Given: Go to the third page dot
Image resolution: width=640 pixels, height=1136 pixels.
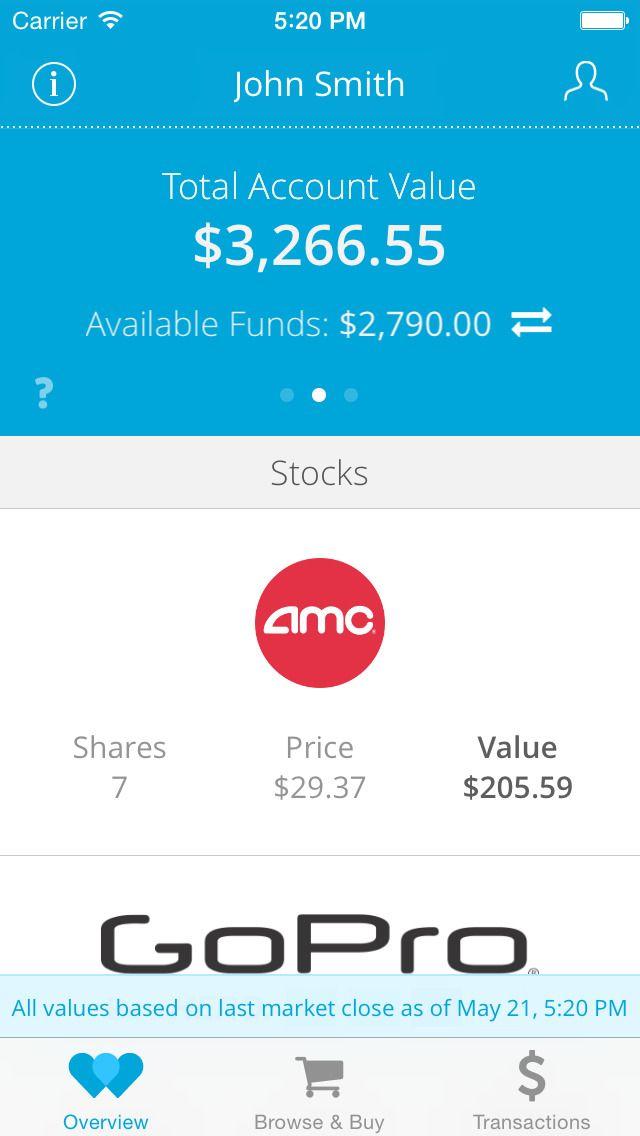Looking at the screenshot, I should coord(351,395).
